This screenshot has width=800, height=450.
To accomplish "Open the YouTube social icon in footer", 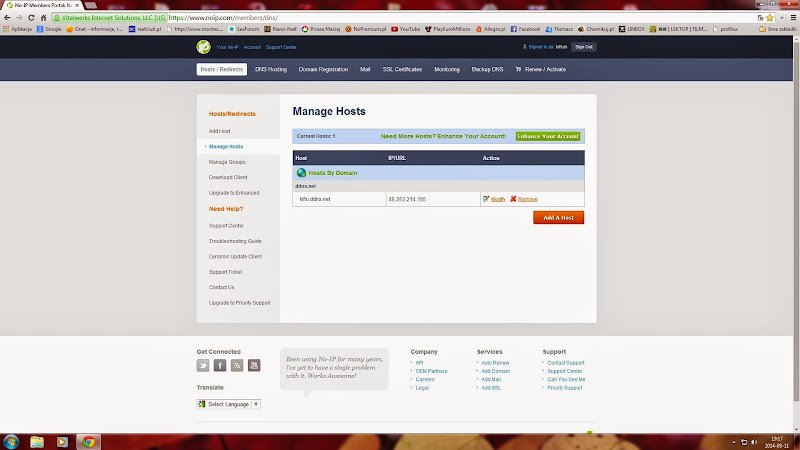I will coord(254,365).
